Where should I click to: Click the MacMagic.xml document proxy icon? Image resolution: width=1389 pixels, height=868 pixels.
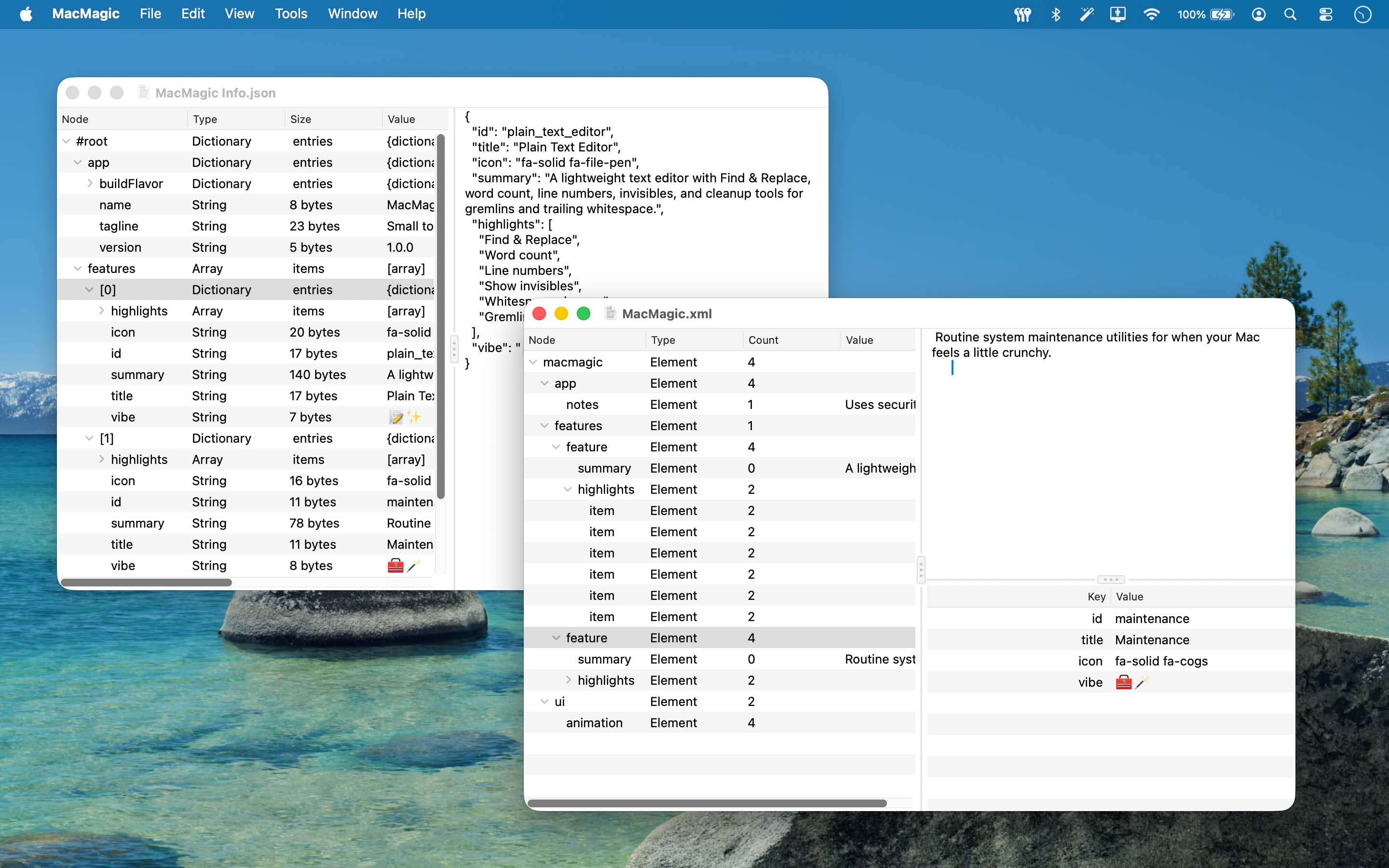tap(611, 313)
